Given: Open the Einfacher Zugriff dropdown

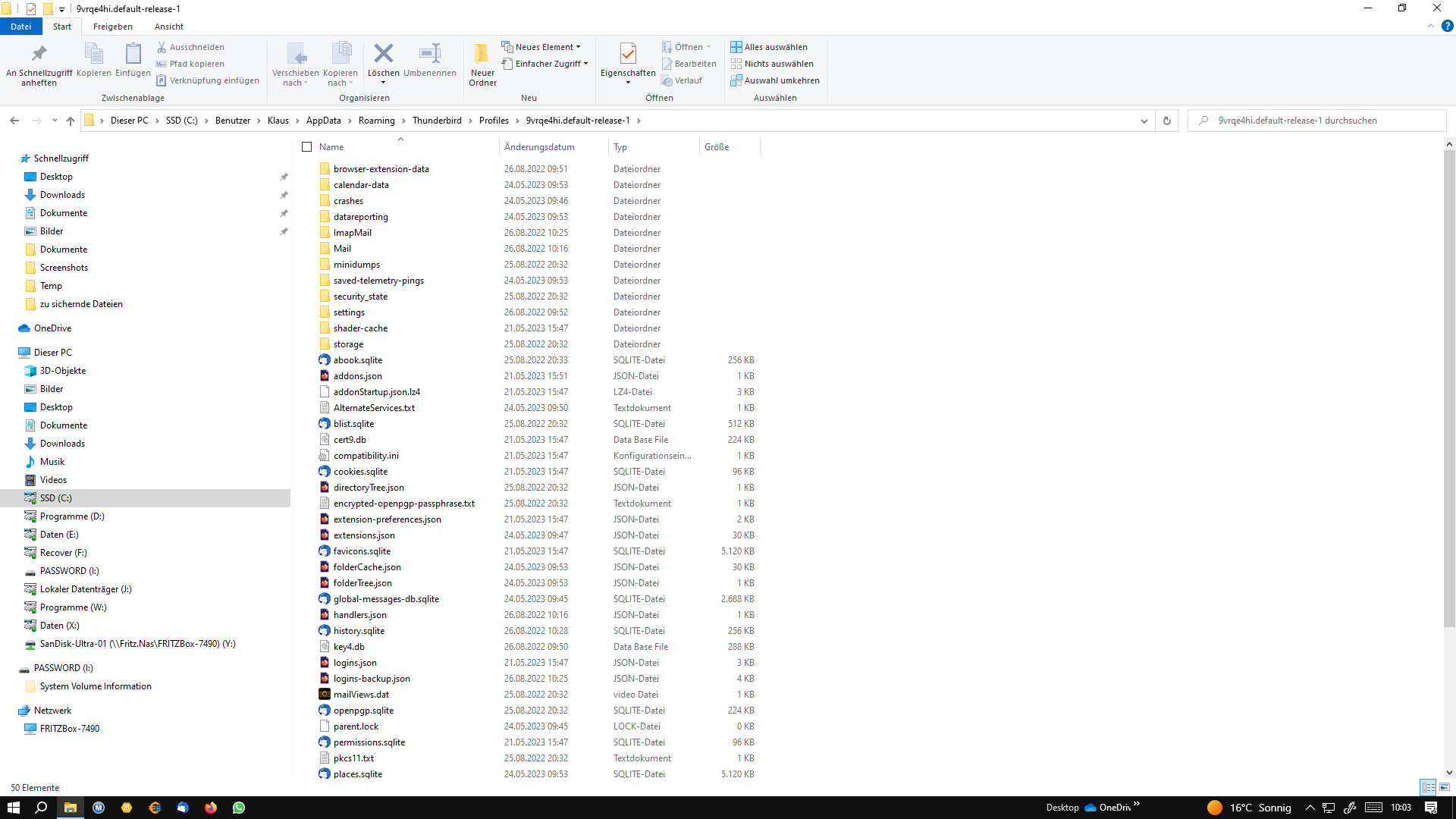Looking at the screenshot, I should [x=546, y=64].
